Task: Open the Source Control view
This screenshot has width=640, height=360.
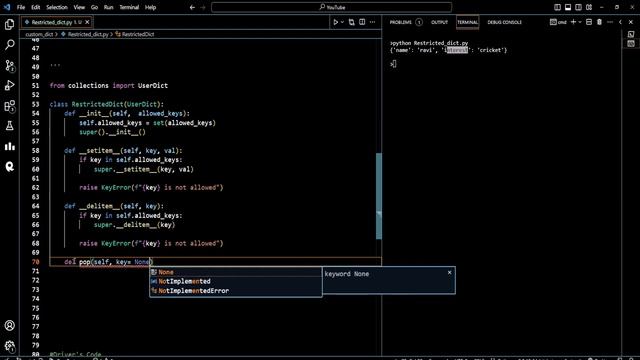Action: (9, 65)
